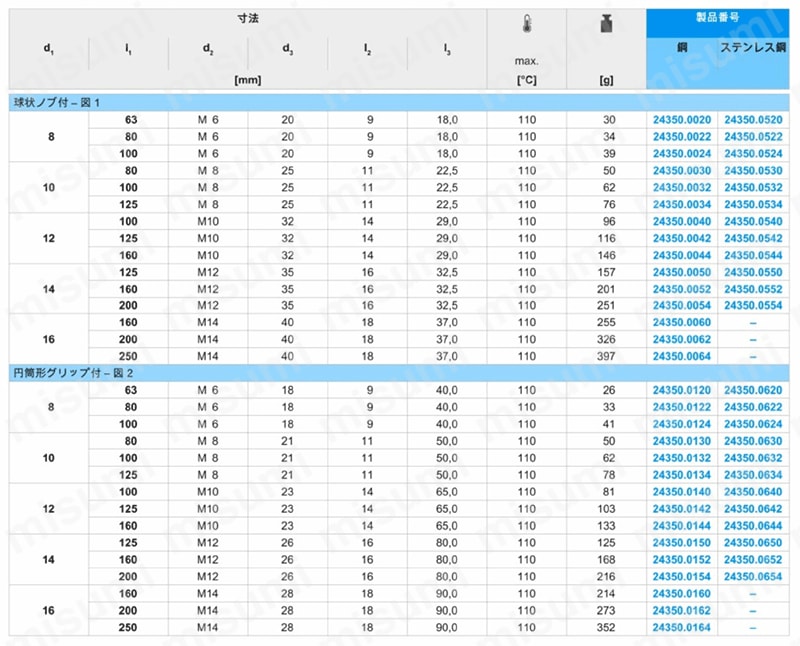The height and width of the screenshot is (646, 800).
Task: Click the d₁ column header
Action: (49, 49)
